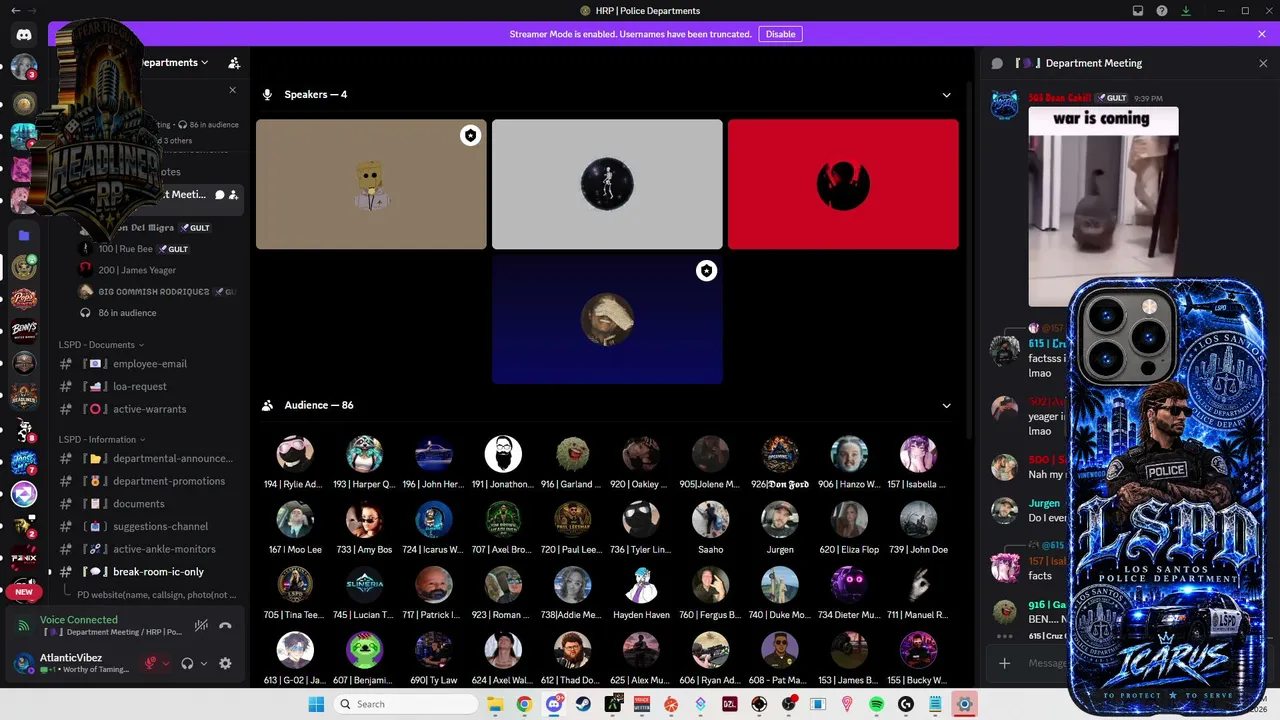The image size is (1280, 720).
Task: Open the loa-request channel
Action: click(150, 386)
